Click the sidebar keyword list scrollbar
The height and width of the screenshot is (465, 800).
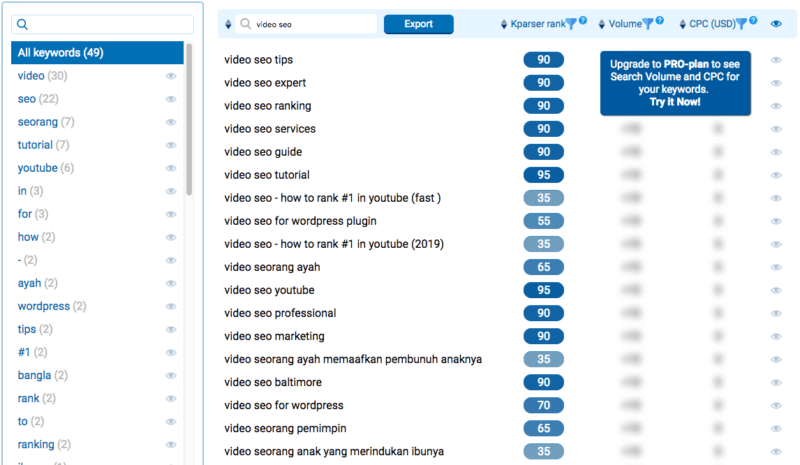click(x=189, y=120)
